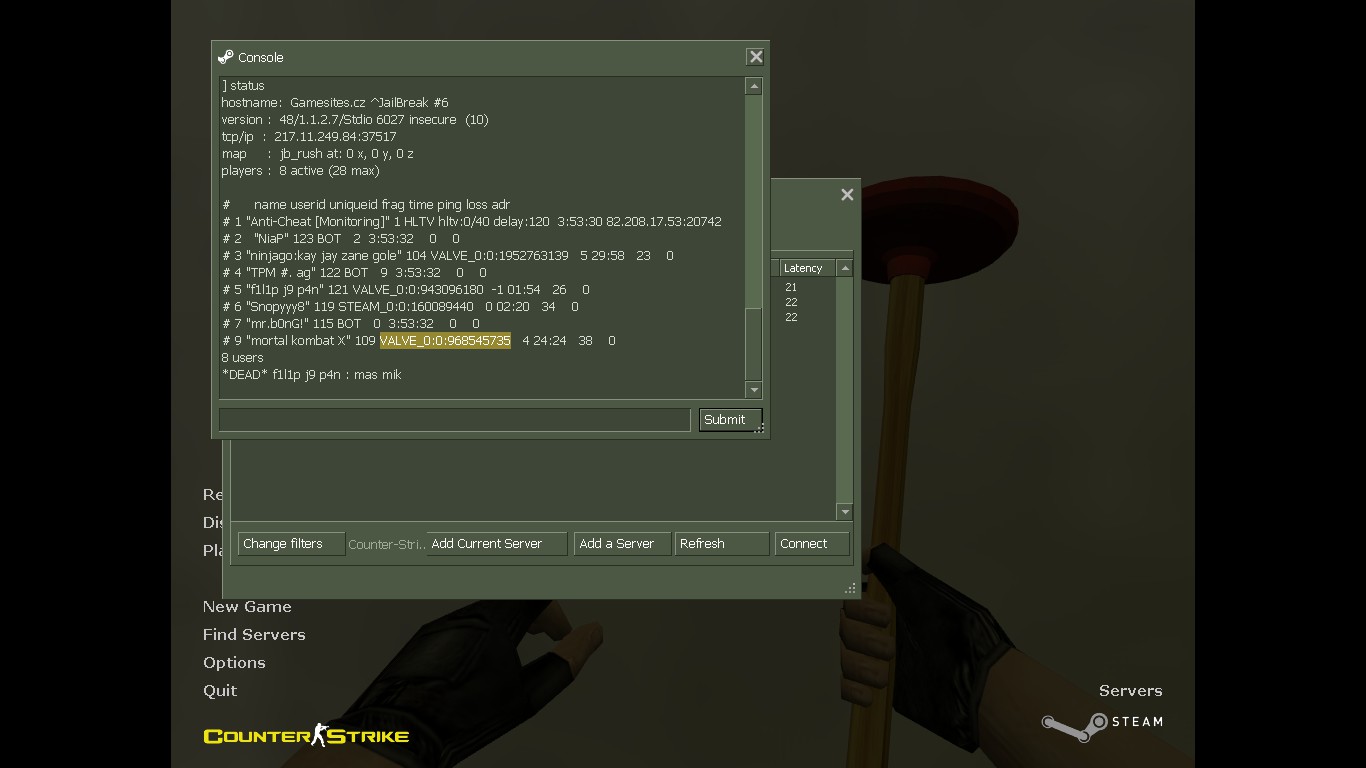
Task: Click the "ninjago:kay jay zane gole" row
Action: pos(447,256)
